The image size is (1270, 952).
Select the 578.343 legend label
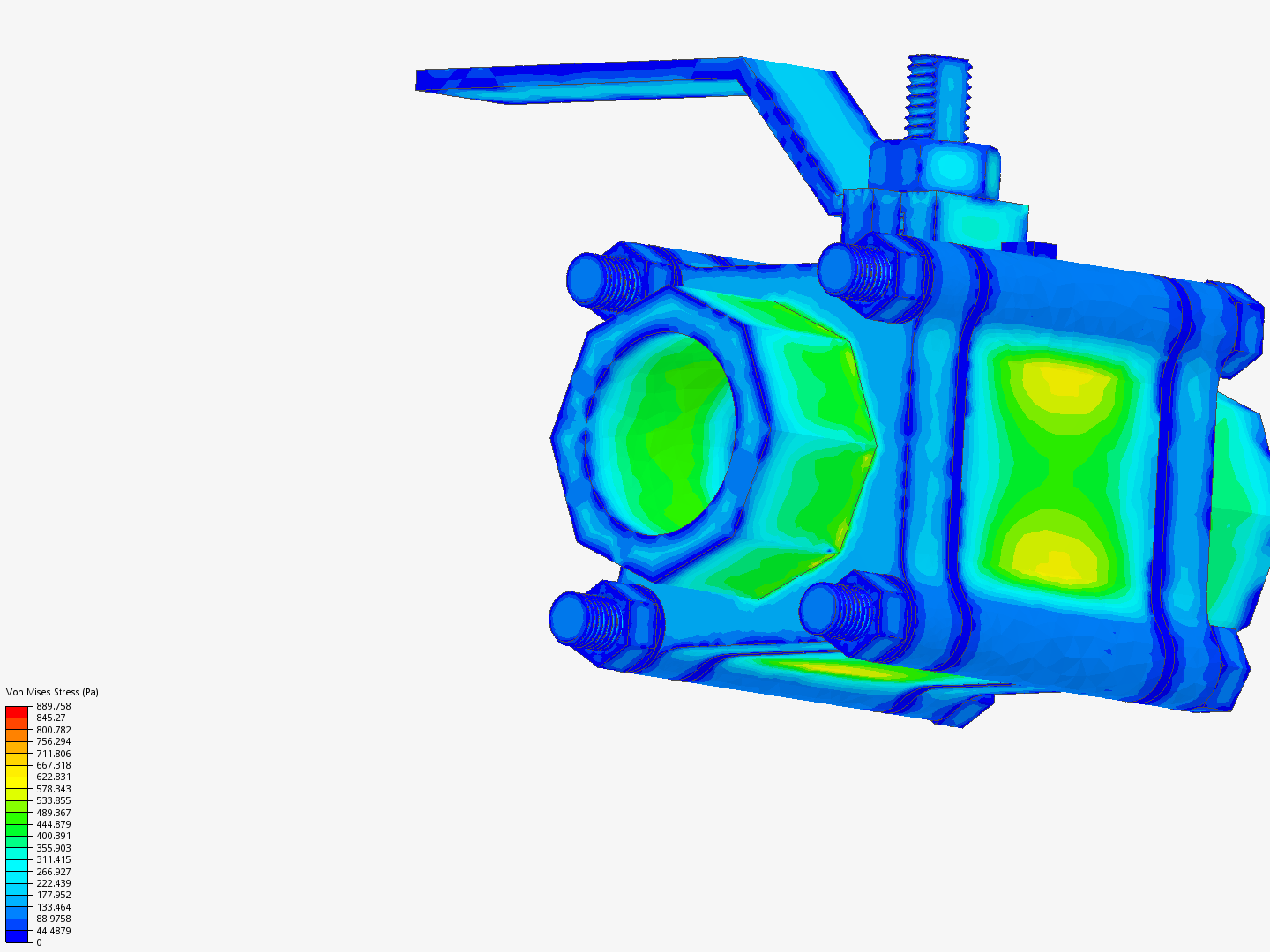(54, 789)
